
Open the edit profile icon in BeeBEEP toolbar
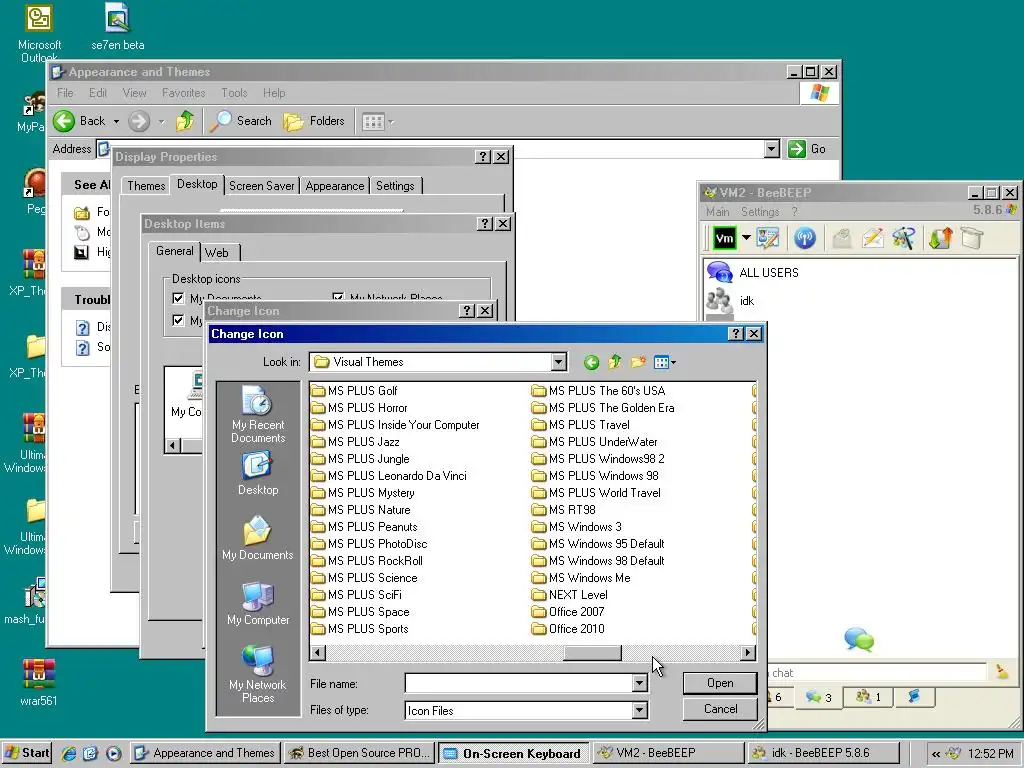coord(768,238)
